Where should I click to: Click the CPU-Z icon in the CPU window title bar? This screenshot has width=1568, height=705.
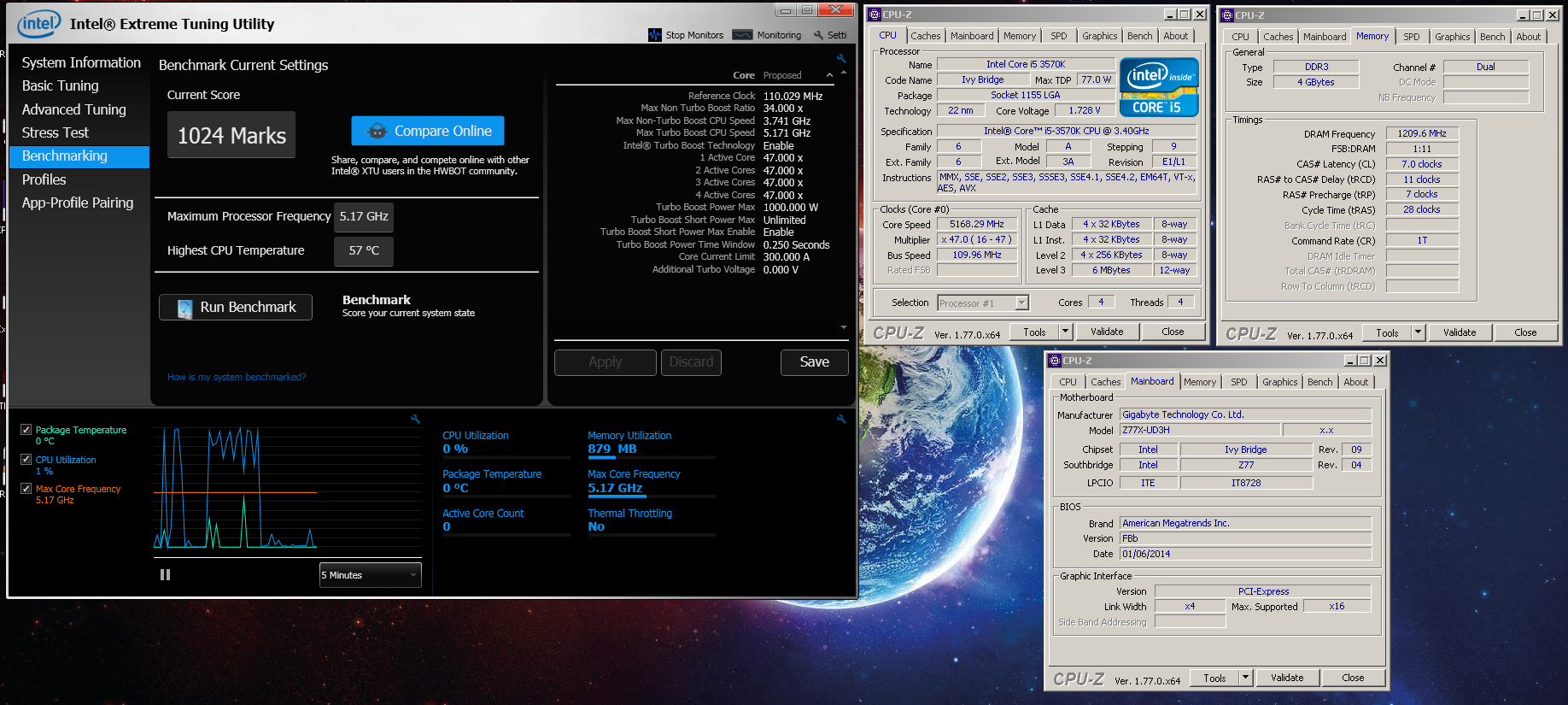coord(875,15)
